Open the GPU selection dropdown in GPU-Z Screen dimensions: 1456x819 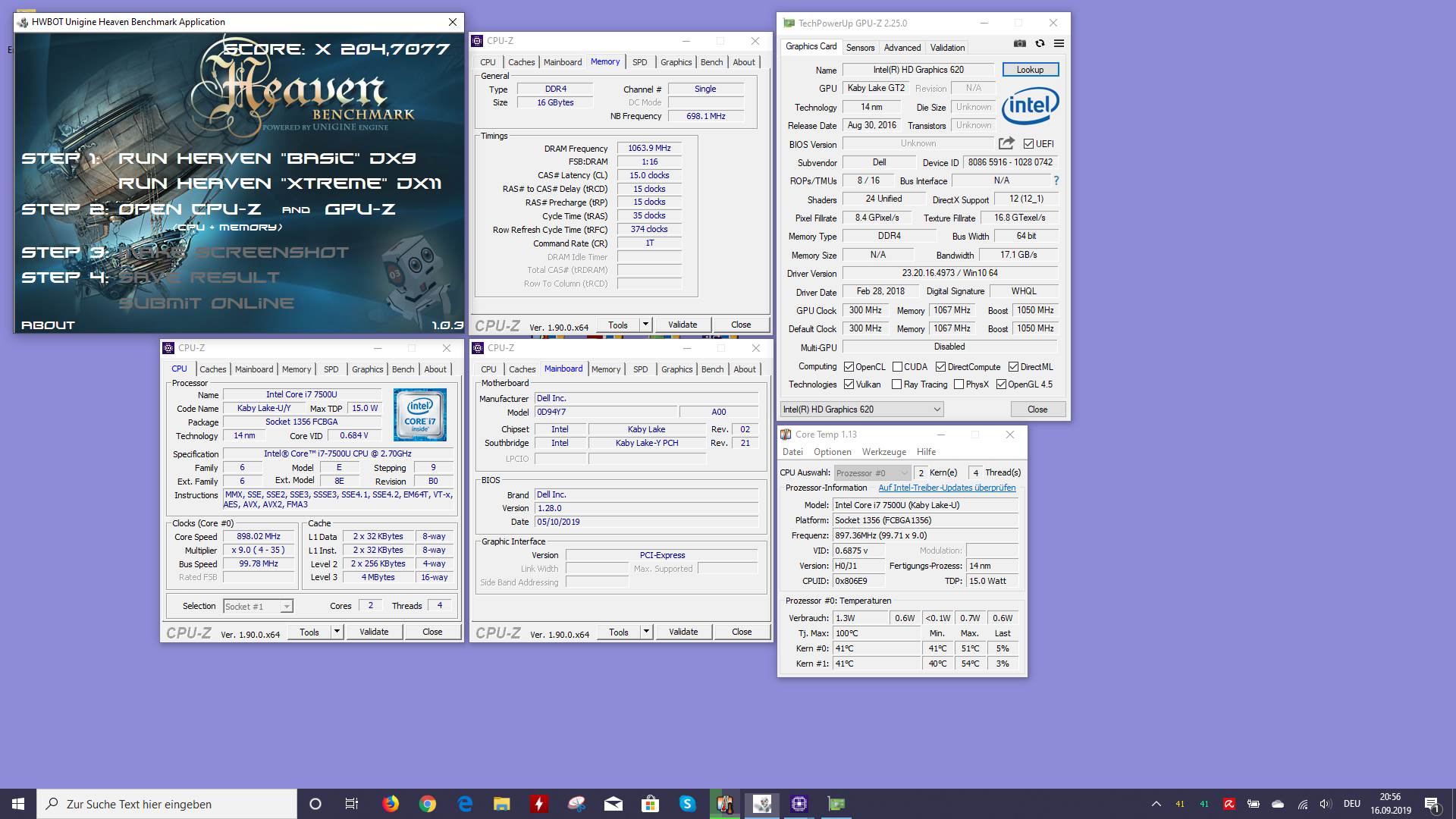pos(861,409)
